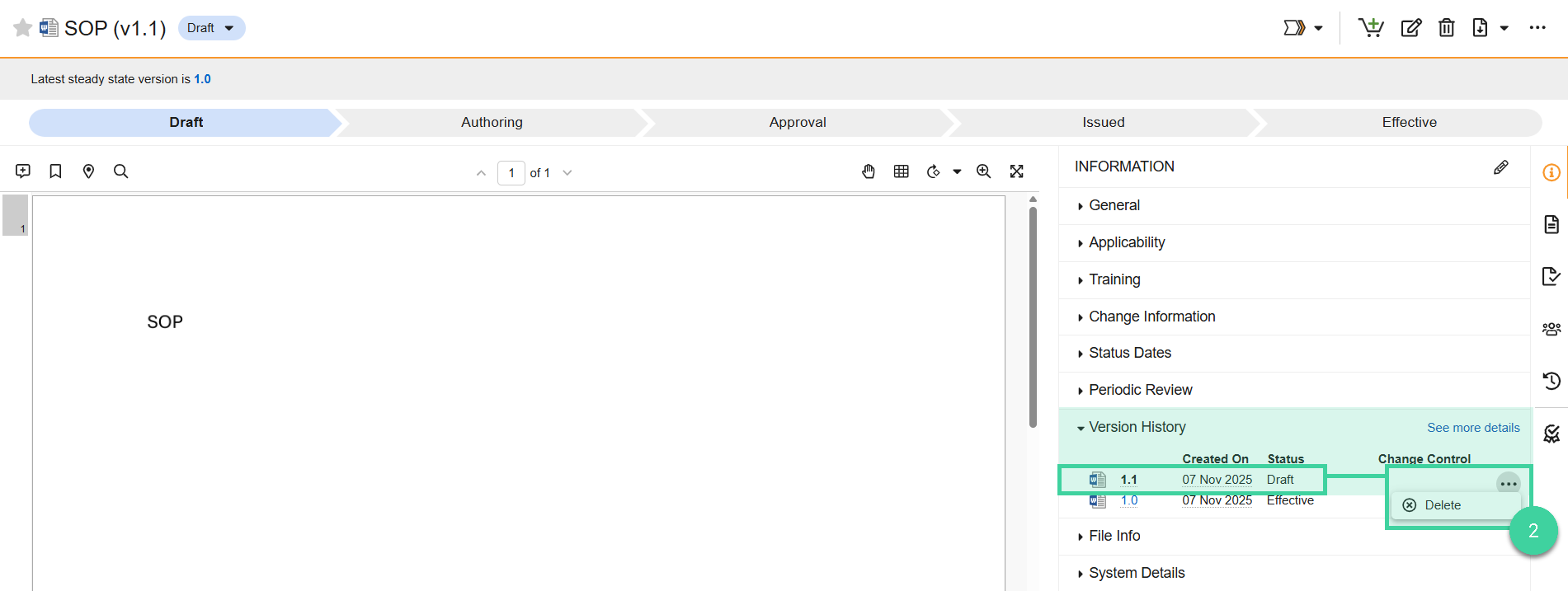This screenshot has height=591, width=1568.
Task: Select the Issued lifecycle stage
Action: 1104,122
